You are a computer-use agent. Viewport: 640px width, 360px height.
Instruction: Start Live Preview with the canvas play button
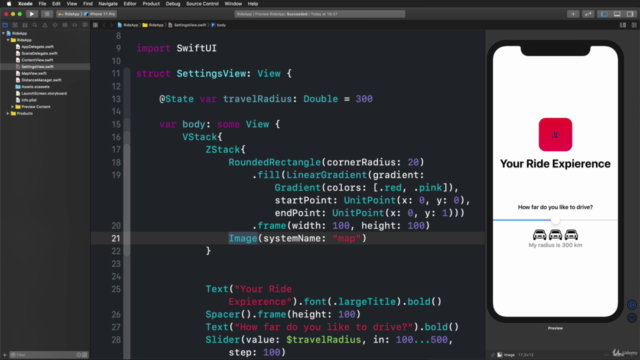(x=632, y=305)
